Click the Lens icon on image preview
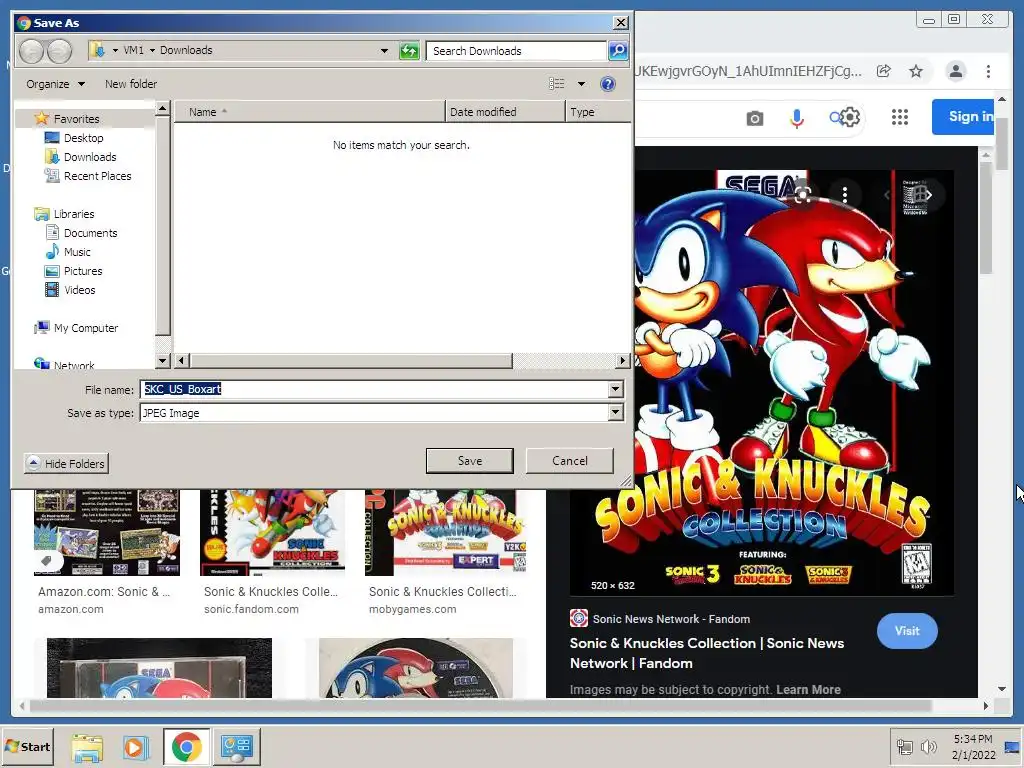The width and height of the screenshot is (1024, 768). tap(803, 195)
